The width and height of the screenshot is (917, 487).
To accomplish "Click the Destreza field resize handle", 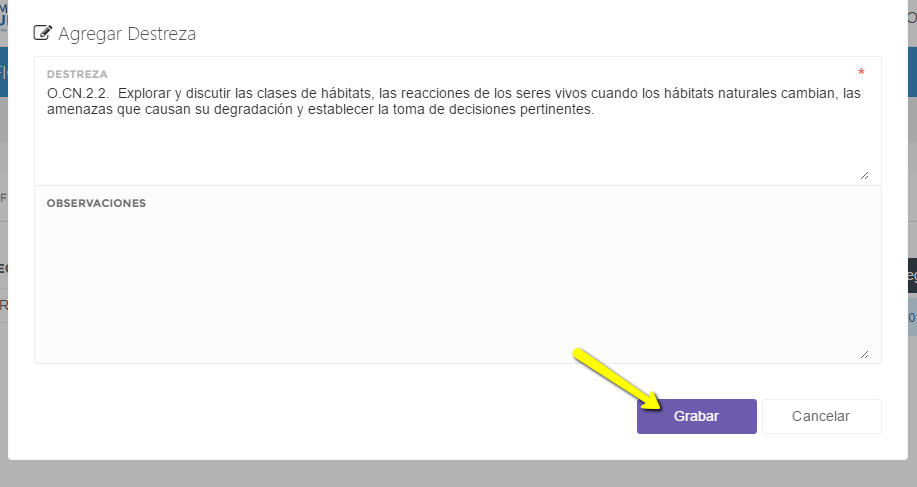I will tap(864, 175).
